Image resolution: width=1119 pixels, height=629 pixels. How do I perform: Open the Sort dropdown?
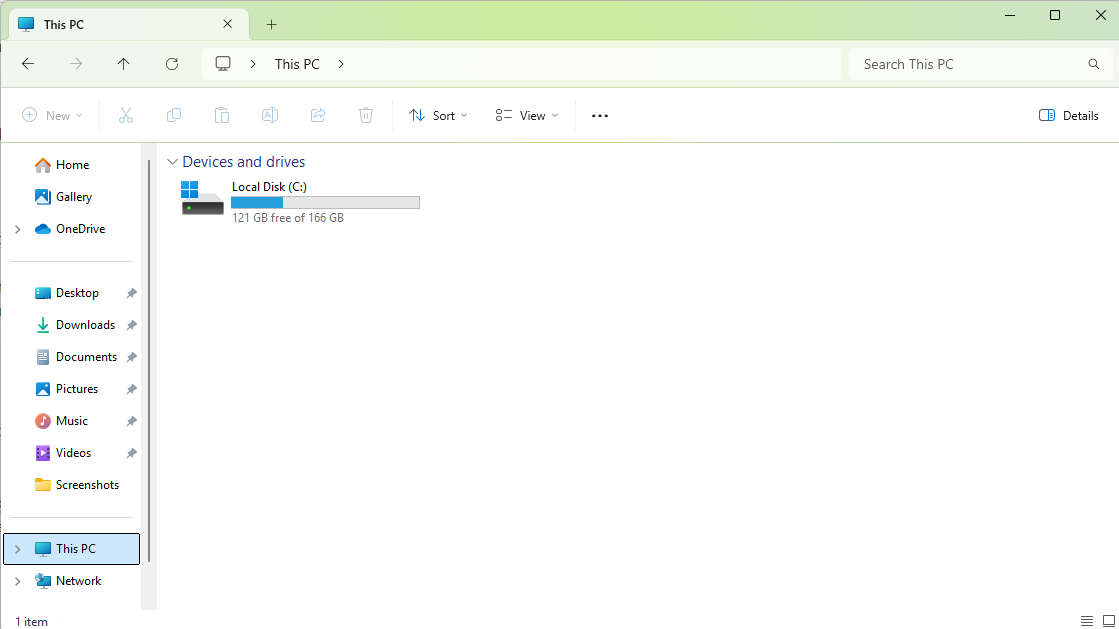point(438,116)
